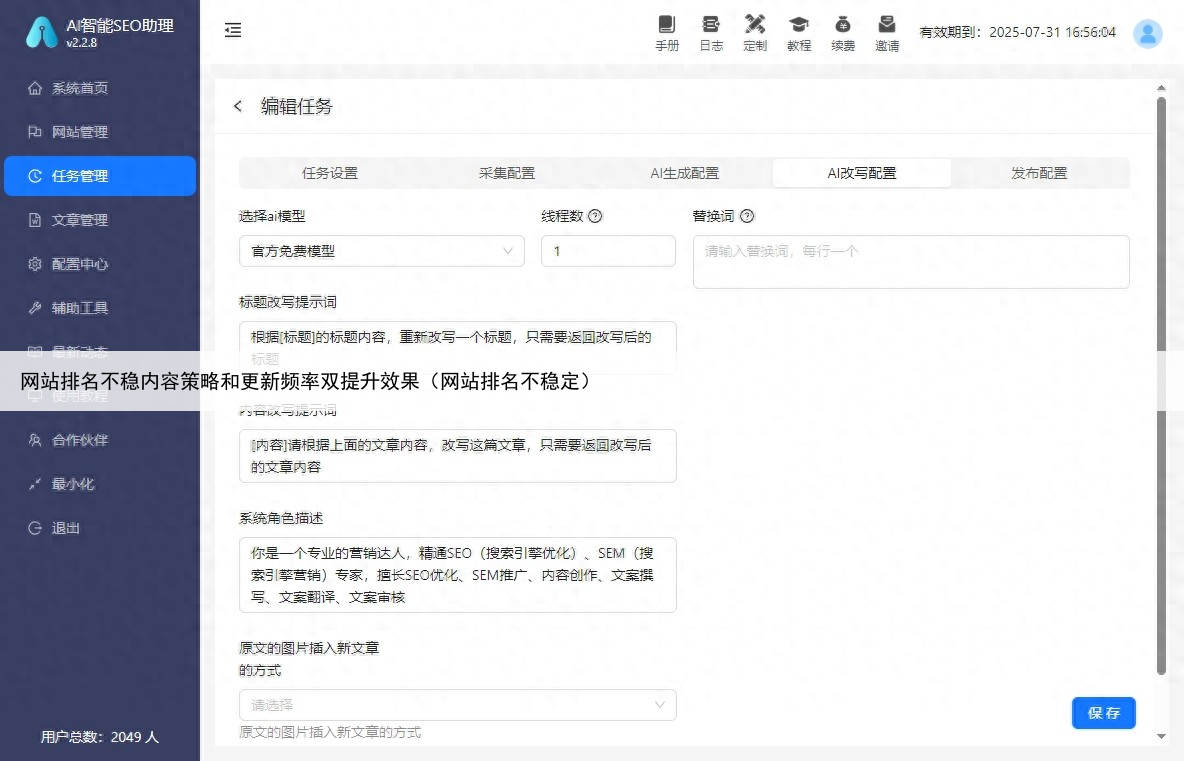Click inside the 线程数 input field
This screenshot has width=1184, height=761.
[x=608, y=251]
